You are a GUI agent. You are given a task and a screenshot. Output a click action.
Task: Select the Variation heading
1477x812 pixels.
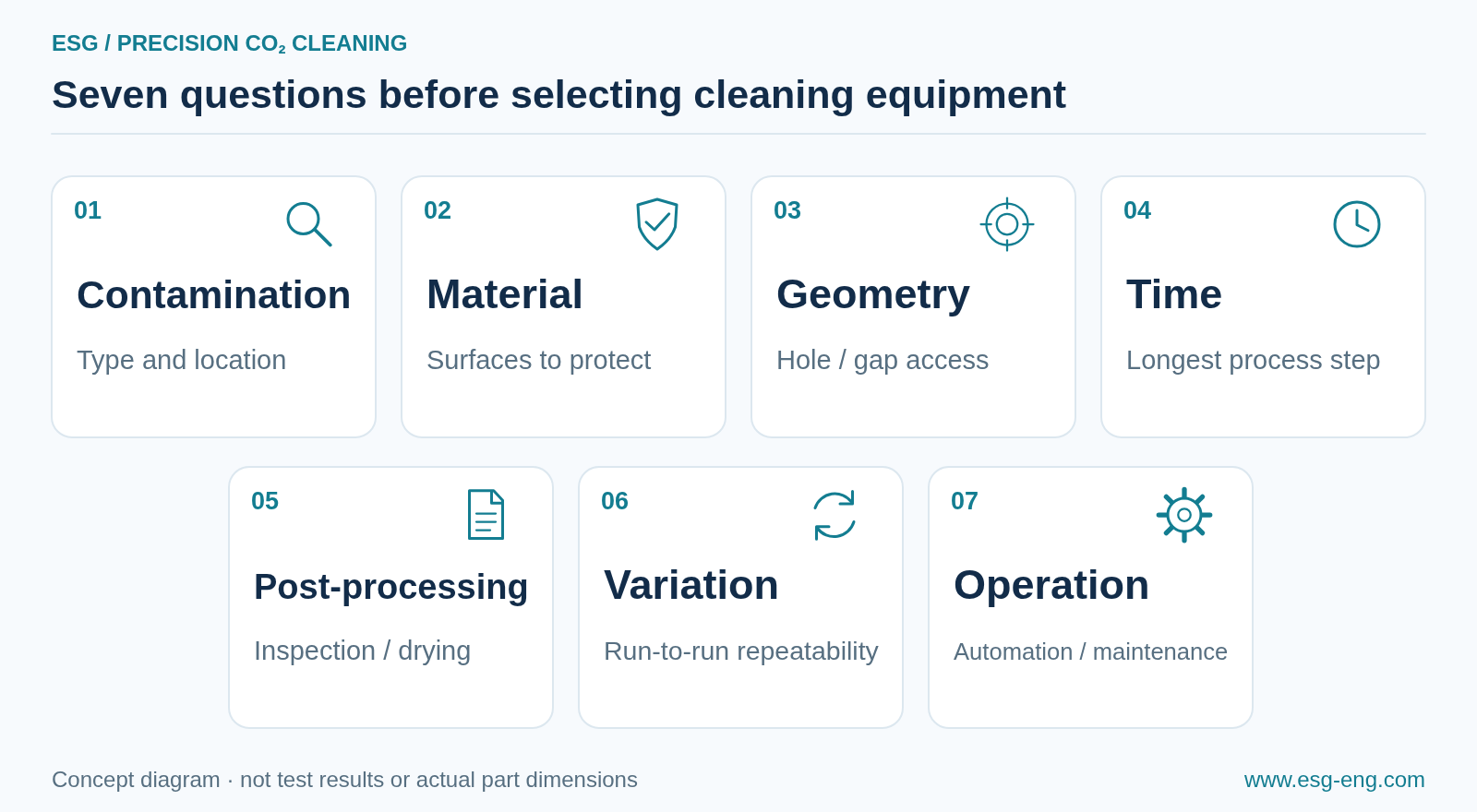[691, 586]
